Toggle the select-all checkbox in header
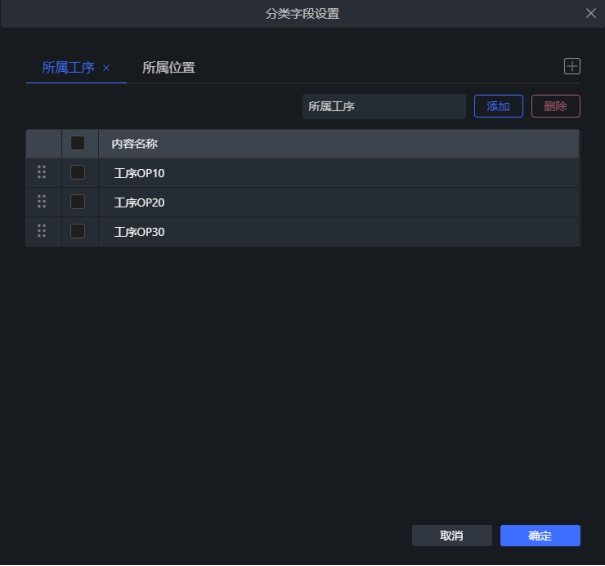This screenshot has width=605, height=566. pyautogui.click(x=78, y=143)
